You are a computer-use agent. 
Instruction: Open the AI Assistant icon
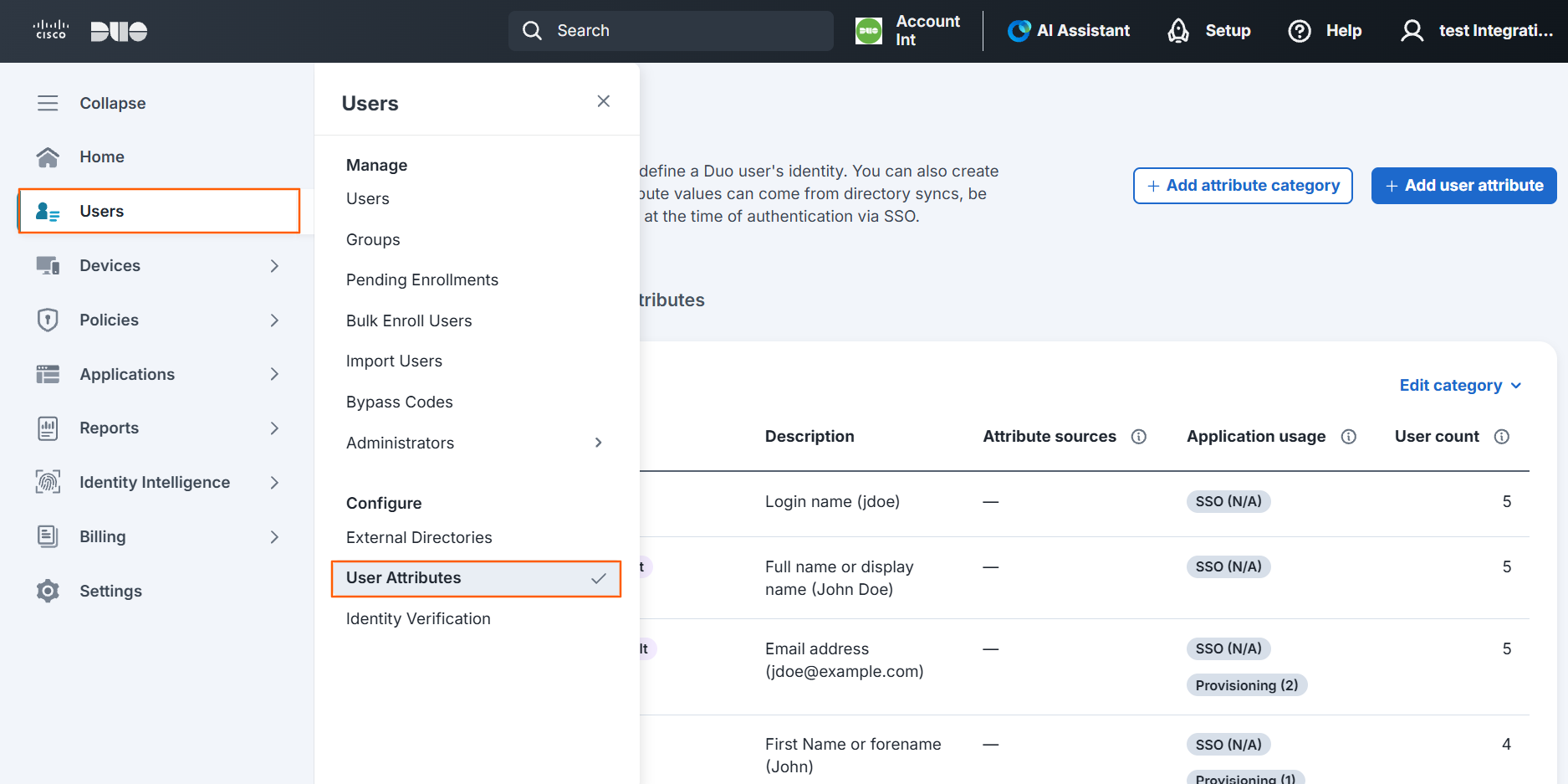coord(1019,31)
